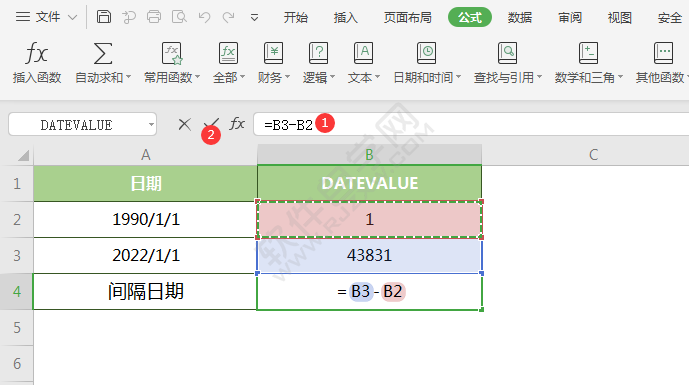Image resolution: width=689 pixels, height=385 pixels.
Task: Open the 常用函数 icon
Action: [x=172, y=53]
